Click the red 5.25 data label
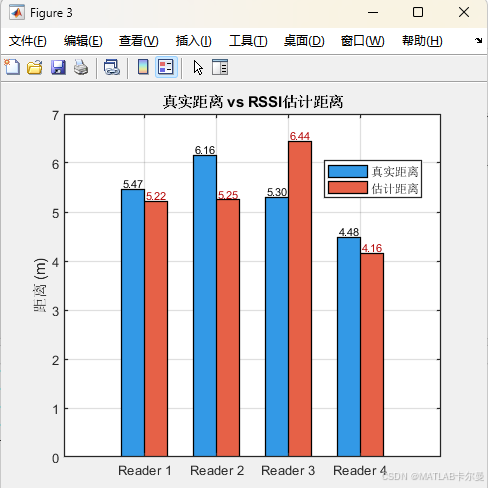 (x=228, y=195)
